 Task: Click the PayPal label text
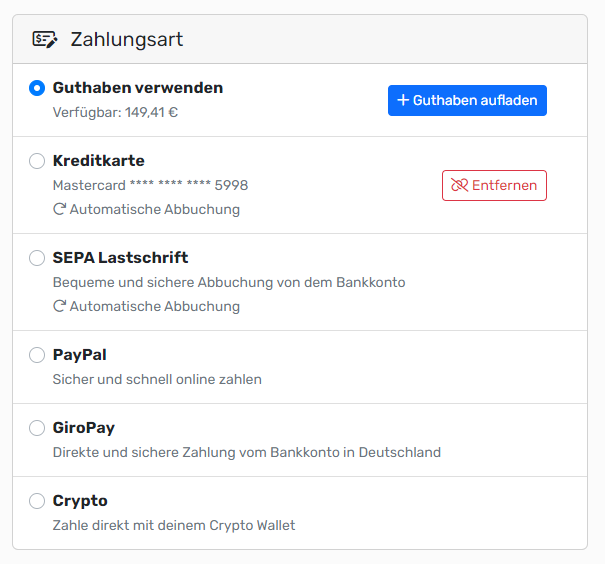pyautogui.click(x=80, y=355)
